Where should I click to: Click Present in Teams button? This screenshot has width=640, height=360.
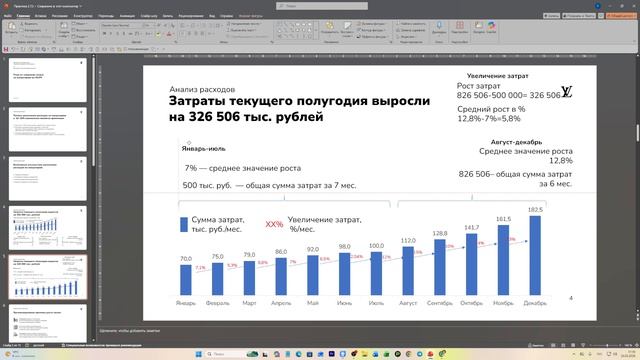[x=579, y=16]
